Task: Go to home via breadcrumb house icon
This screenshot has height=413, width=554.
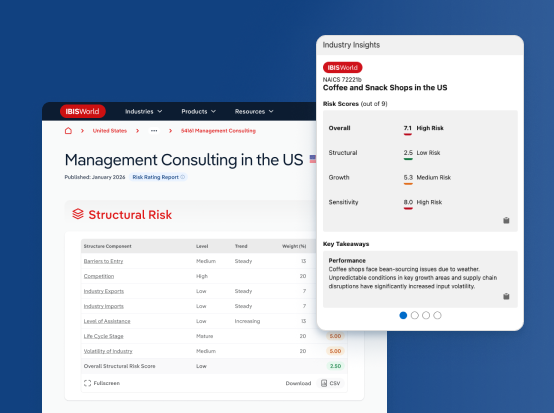Action: [68, 131]
